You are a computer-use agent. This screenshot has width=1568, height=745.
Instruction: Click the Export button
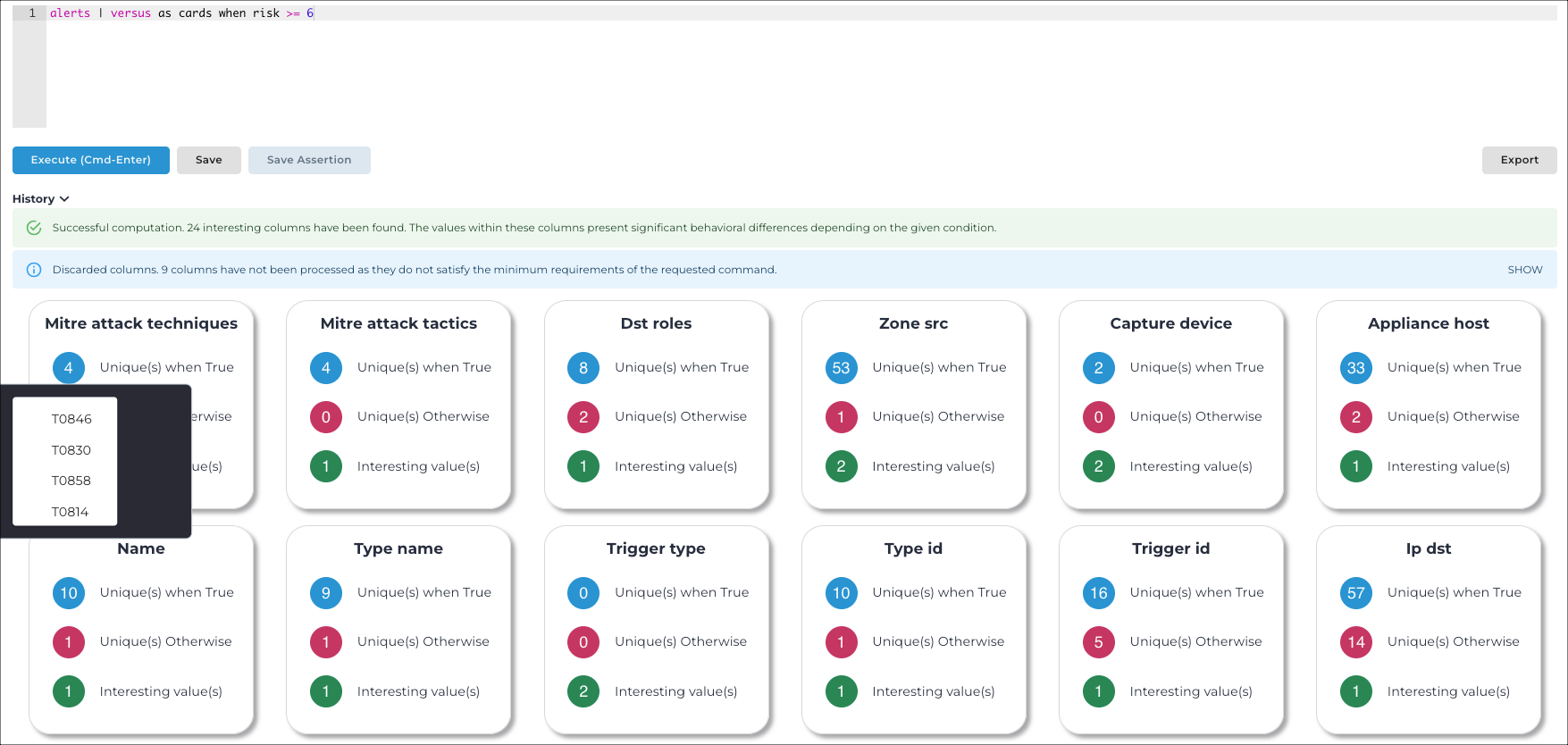coord(1520,160)
